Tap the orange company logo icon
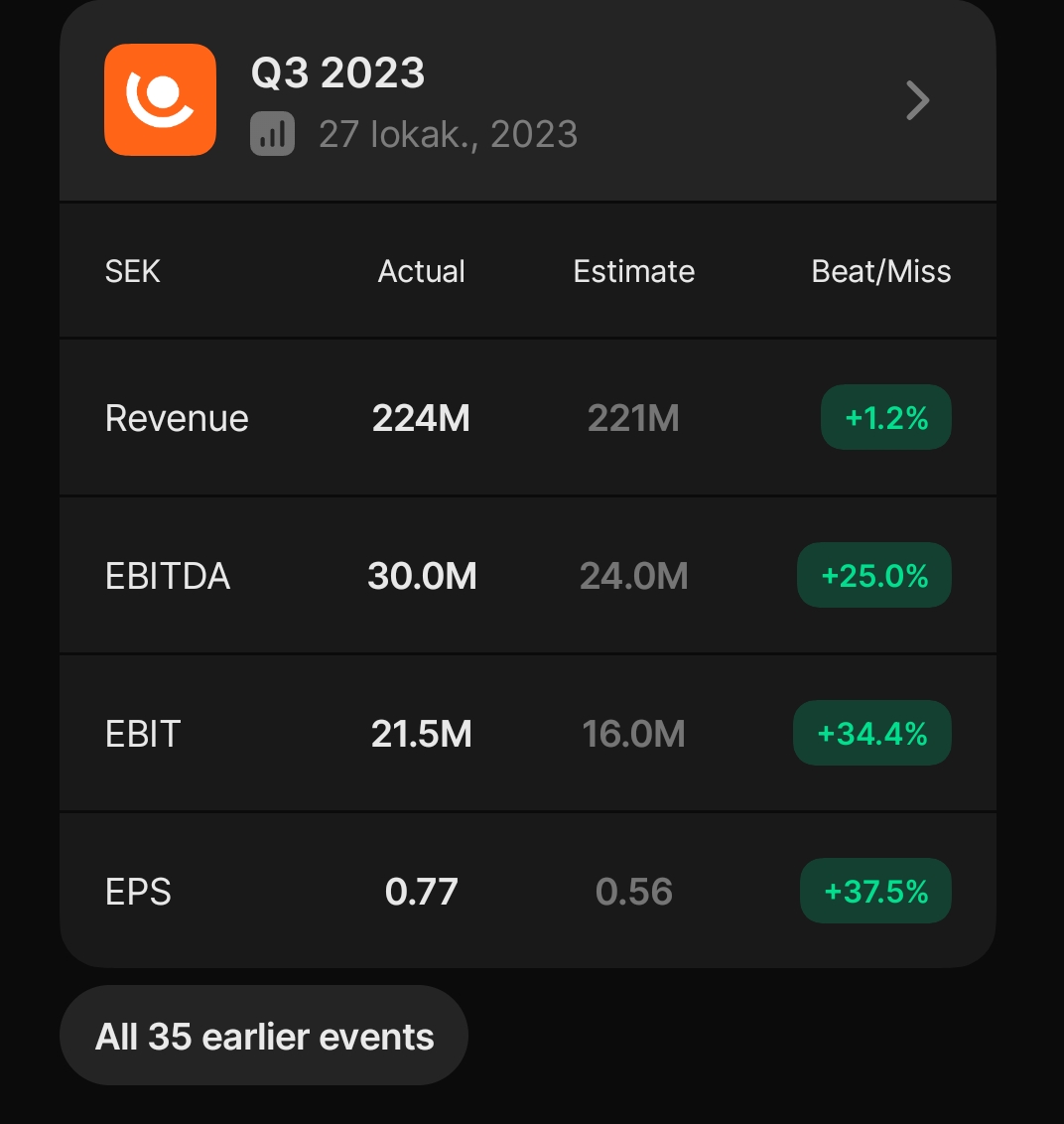 click(160, 99)
